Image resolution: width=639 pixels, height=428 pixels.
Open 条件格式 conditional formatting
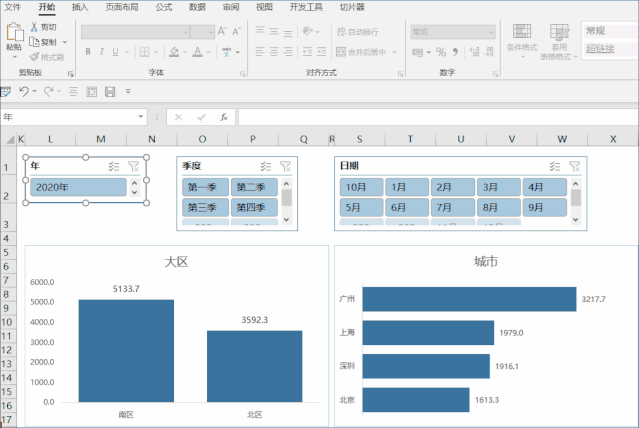coord(522,41)
